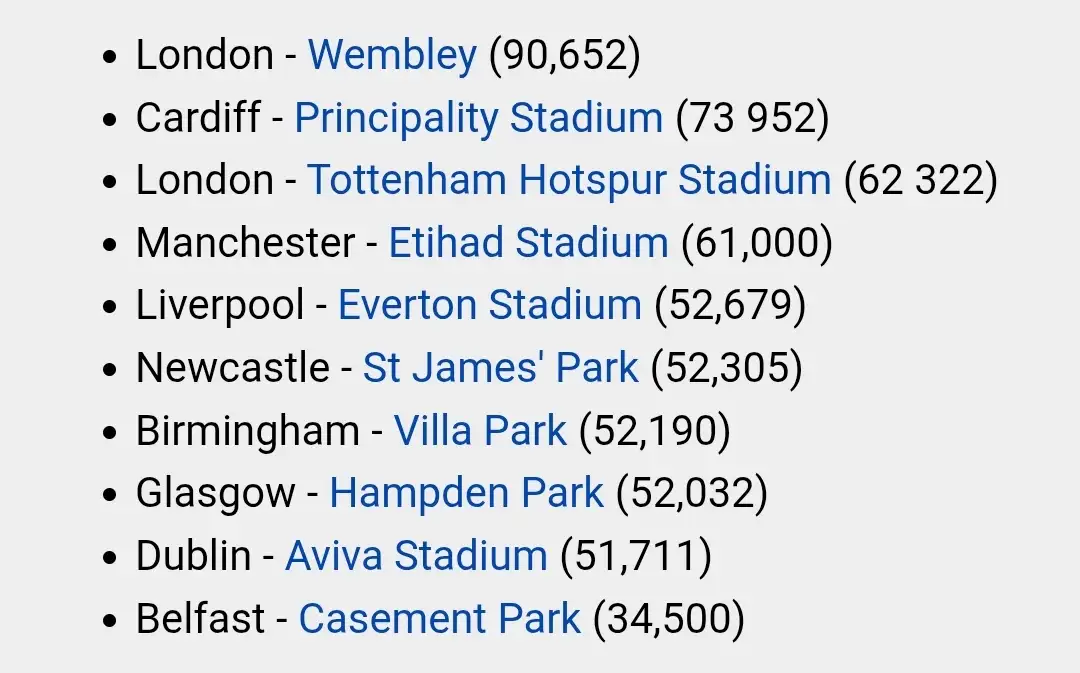Click the Glasgow city name text
The height and width of the screenshot is (673, 1080).
click(216, 493)
